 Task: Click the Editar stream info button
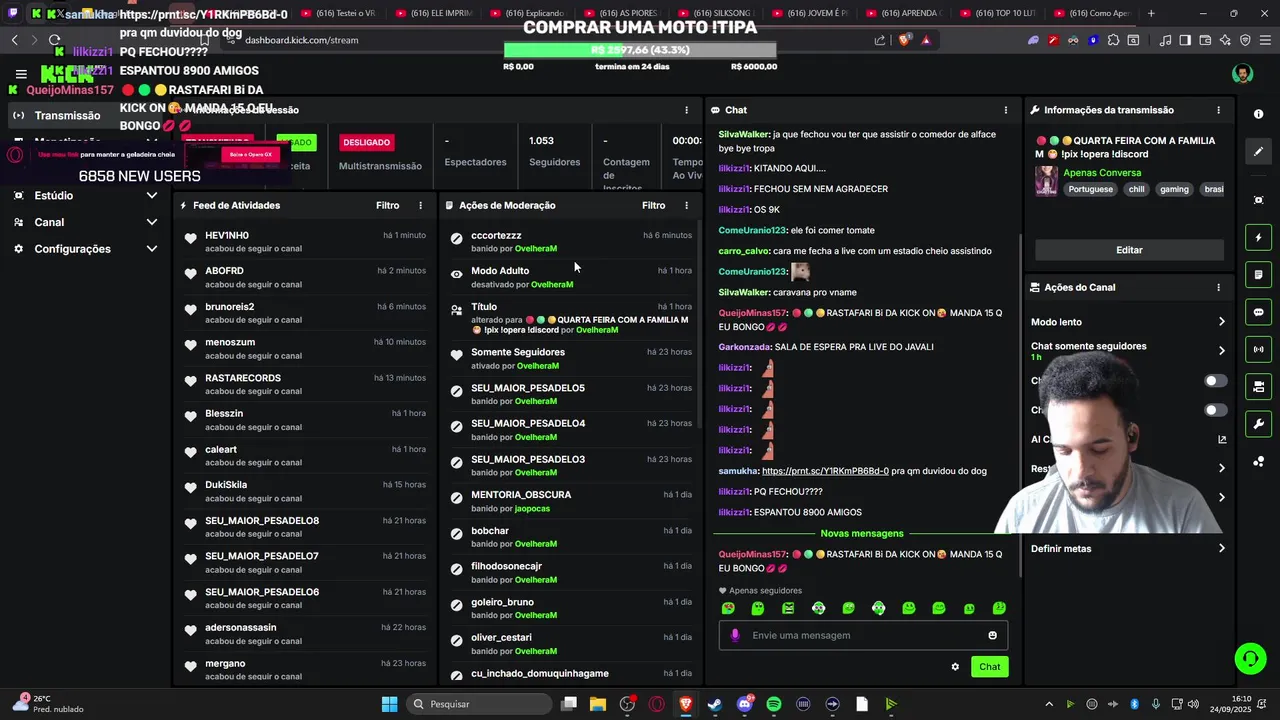[x=1129, y=250]
